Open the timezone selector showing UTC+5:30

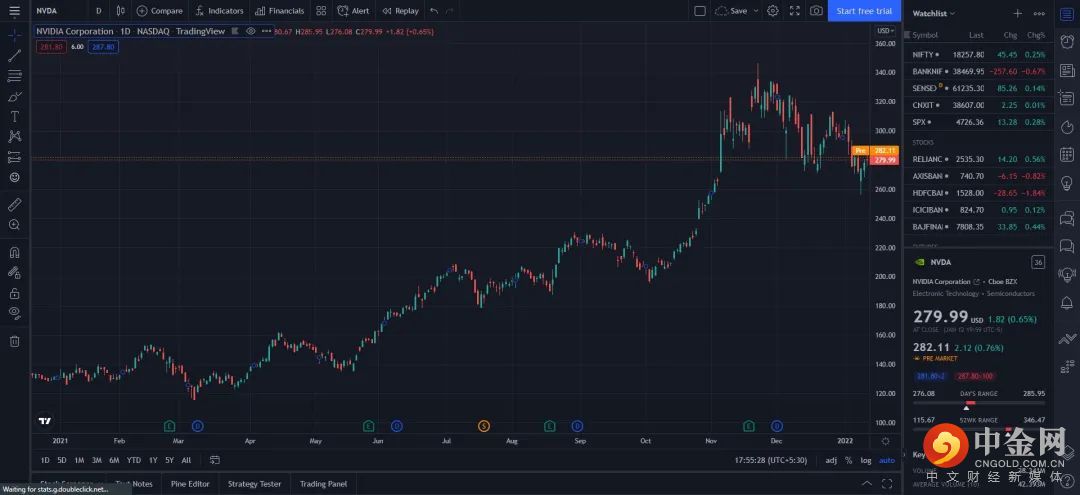(x=771, y=460)
